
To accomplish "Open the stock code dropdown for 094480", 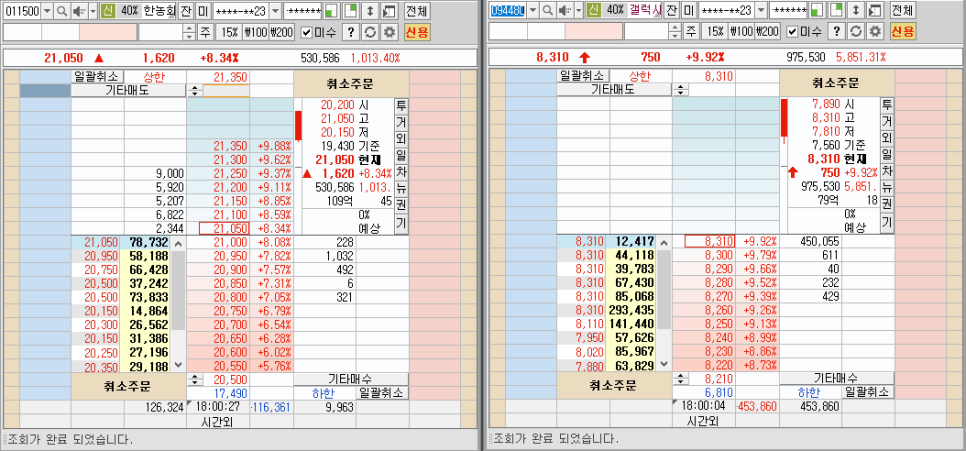I will point(533,10).
